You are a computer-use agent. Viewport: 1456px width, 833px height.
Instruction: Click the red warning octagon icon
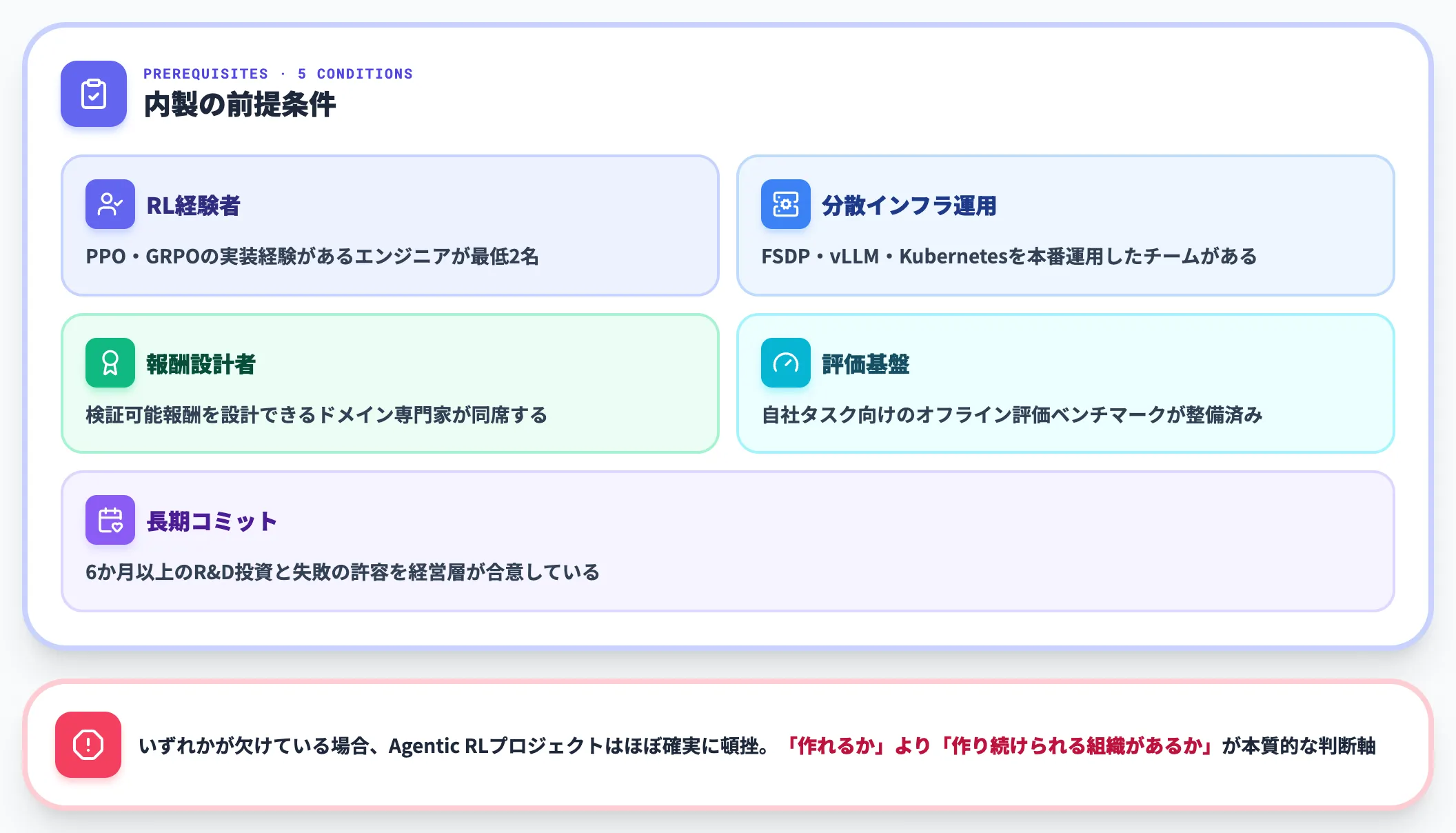coord(88,745)
